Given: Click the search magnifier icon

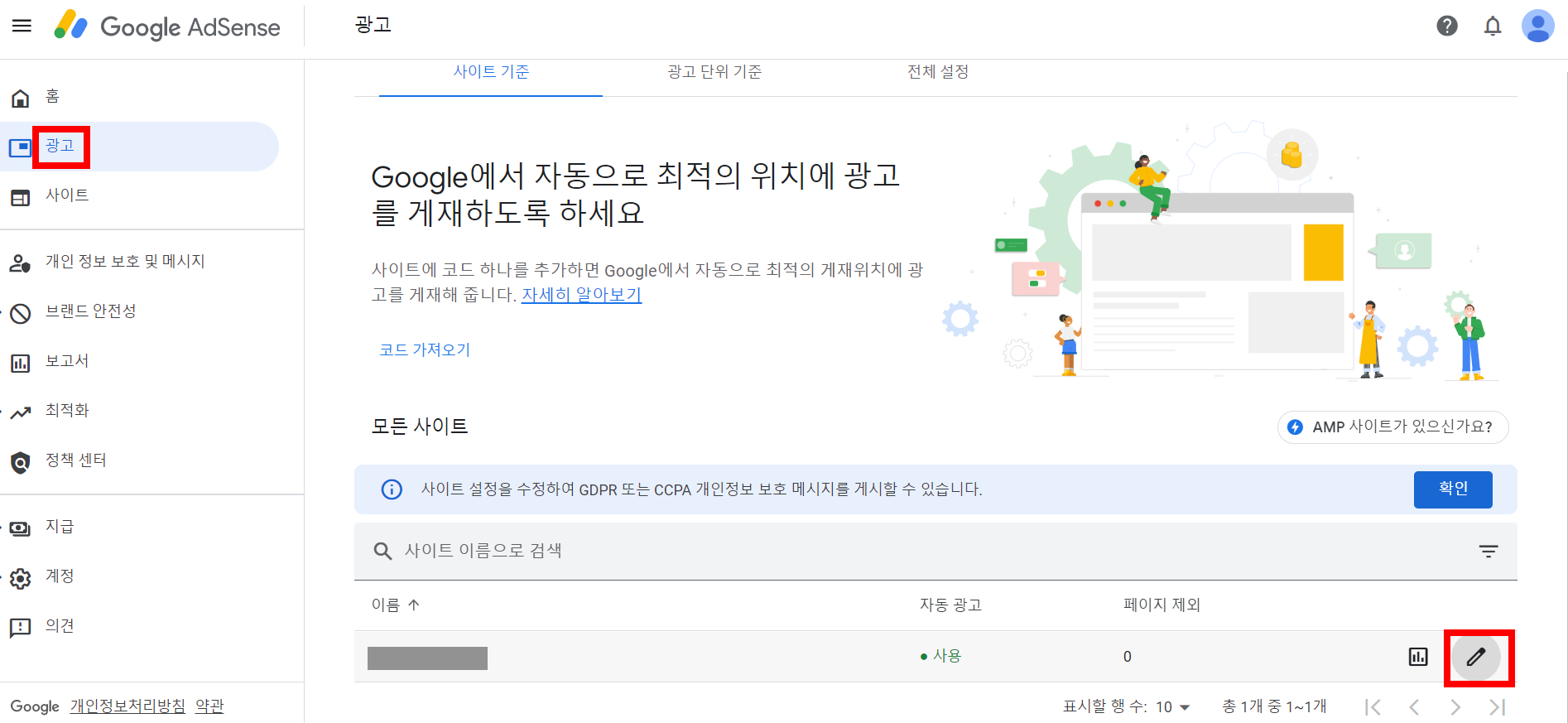Looking at the screenshot, I should tap(382, 551).
